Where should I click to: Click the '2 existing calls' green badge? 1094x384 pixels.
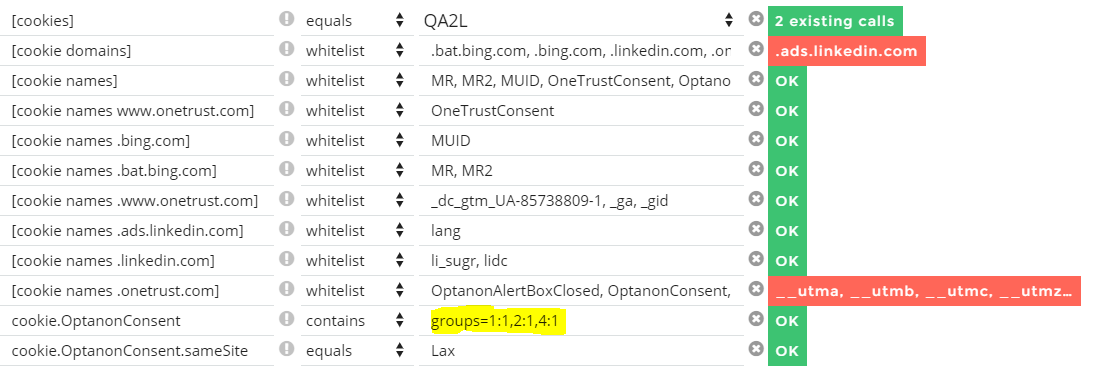point(834,21)
